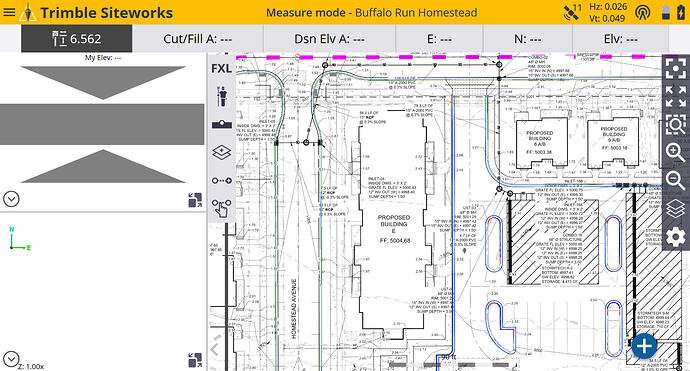The height and width of the screenshot is (371, 690).
Task: Click the North-East axis indicator
Action: [20, 239]
